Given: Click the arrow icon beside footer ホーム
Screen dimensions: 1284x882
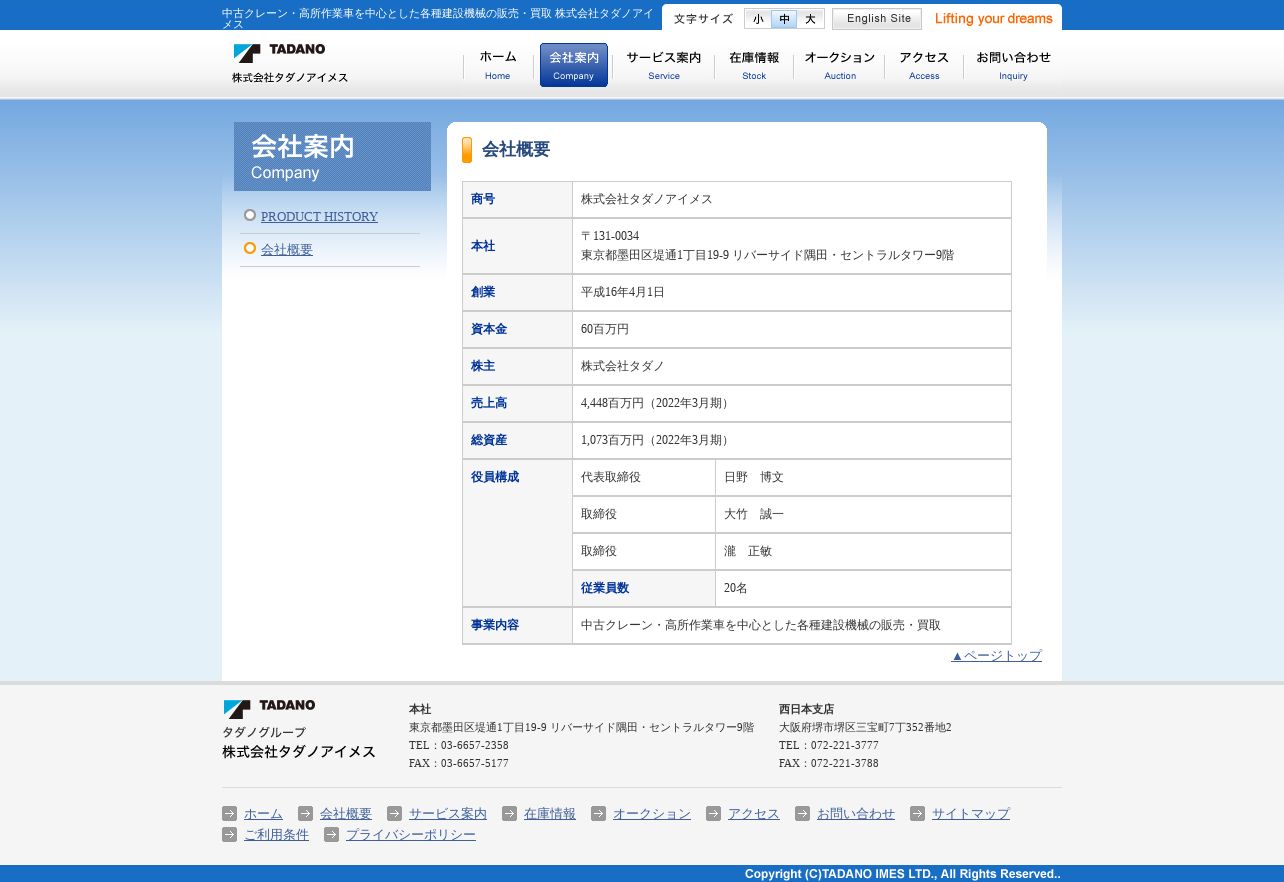Looking at the screenshot, I should [230, 814].
